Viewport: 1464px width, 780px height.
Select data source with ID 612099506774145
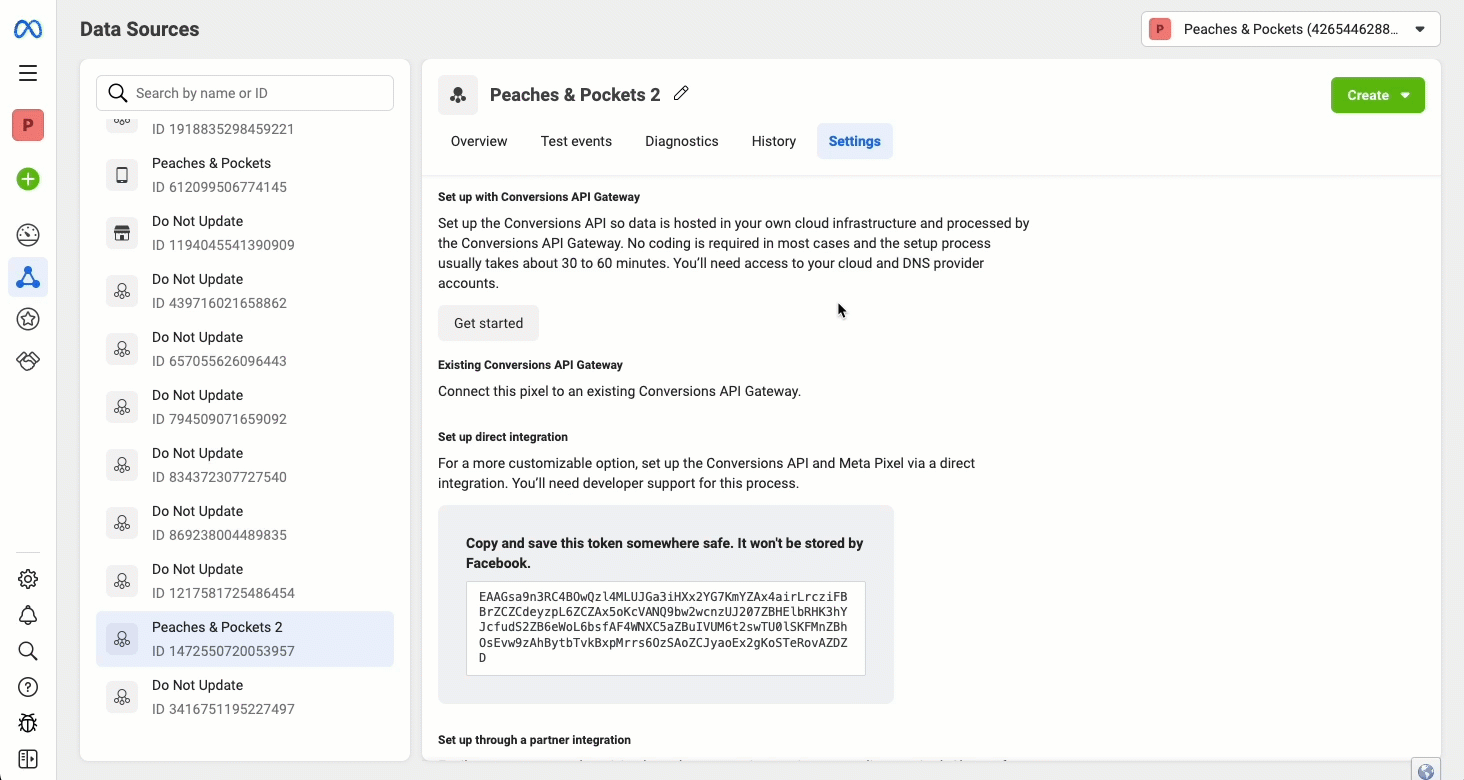point(245,175)
